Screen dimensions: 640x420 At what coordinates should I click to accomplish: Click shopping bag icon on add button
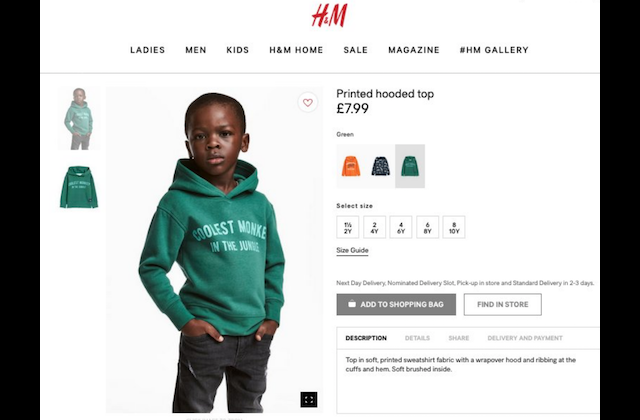coord(352,304)
